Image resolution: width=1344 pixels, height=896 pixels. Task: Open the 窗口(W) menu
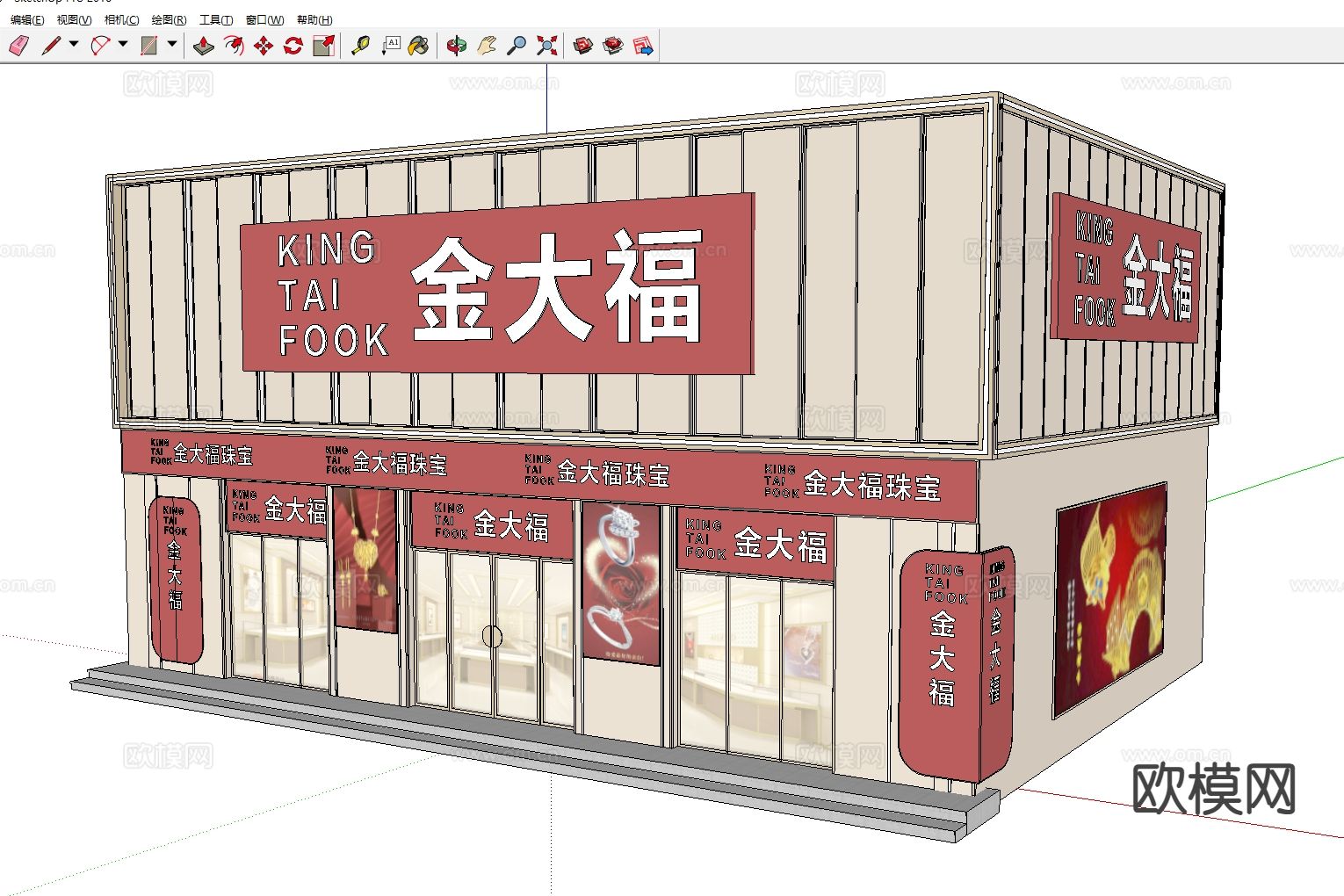[x=264, y=19]
